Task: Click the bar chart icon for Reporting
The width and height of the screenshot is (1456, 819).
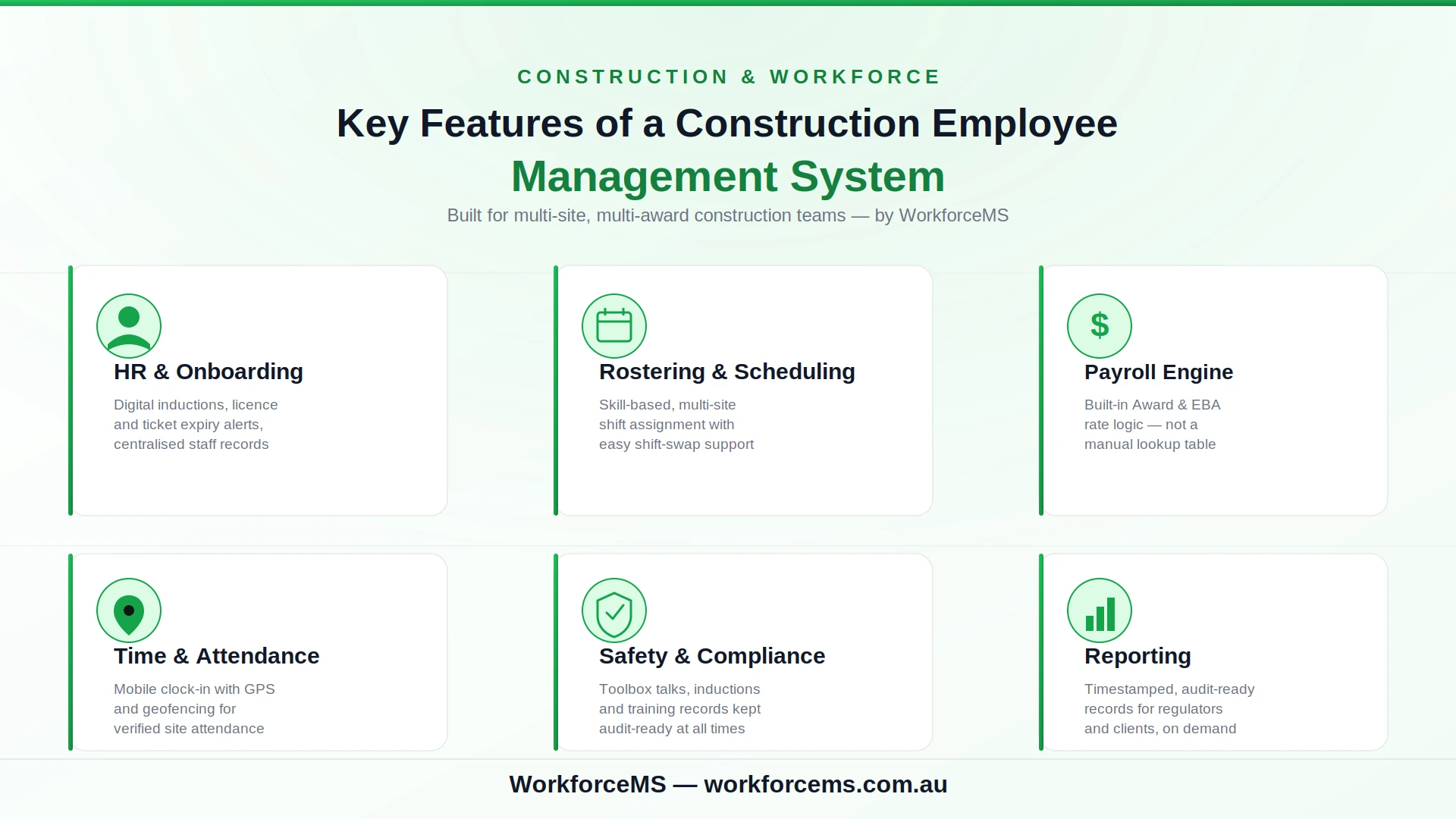Action: pos(1100,610)
